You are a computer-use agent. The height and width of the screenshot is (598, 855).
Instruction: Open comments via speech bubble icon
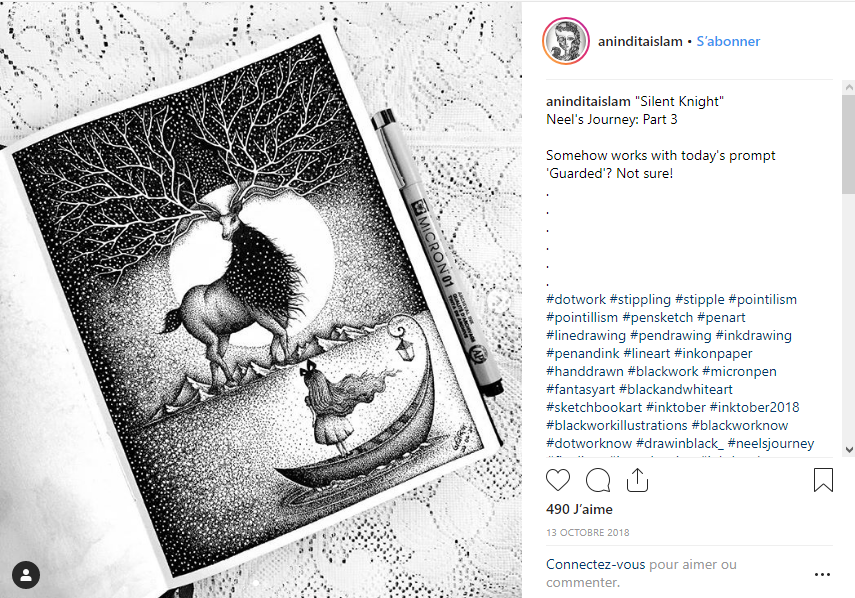click(x=598, y=480)
